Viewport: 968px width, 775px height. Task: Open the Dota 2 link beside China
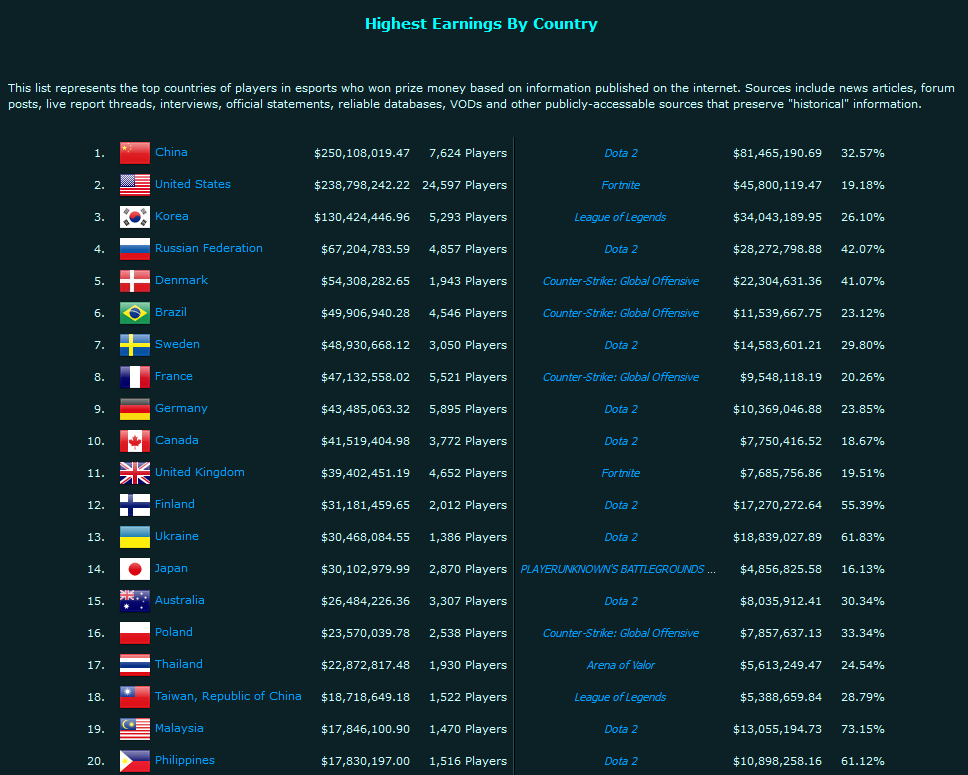coord(620,152)
